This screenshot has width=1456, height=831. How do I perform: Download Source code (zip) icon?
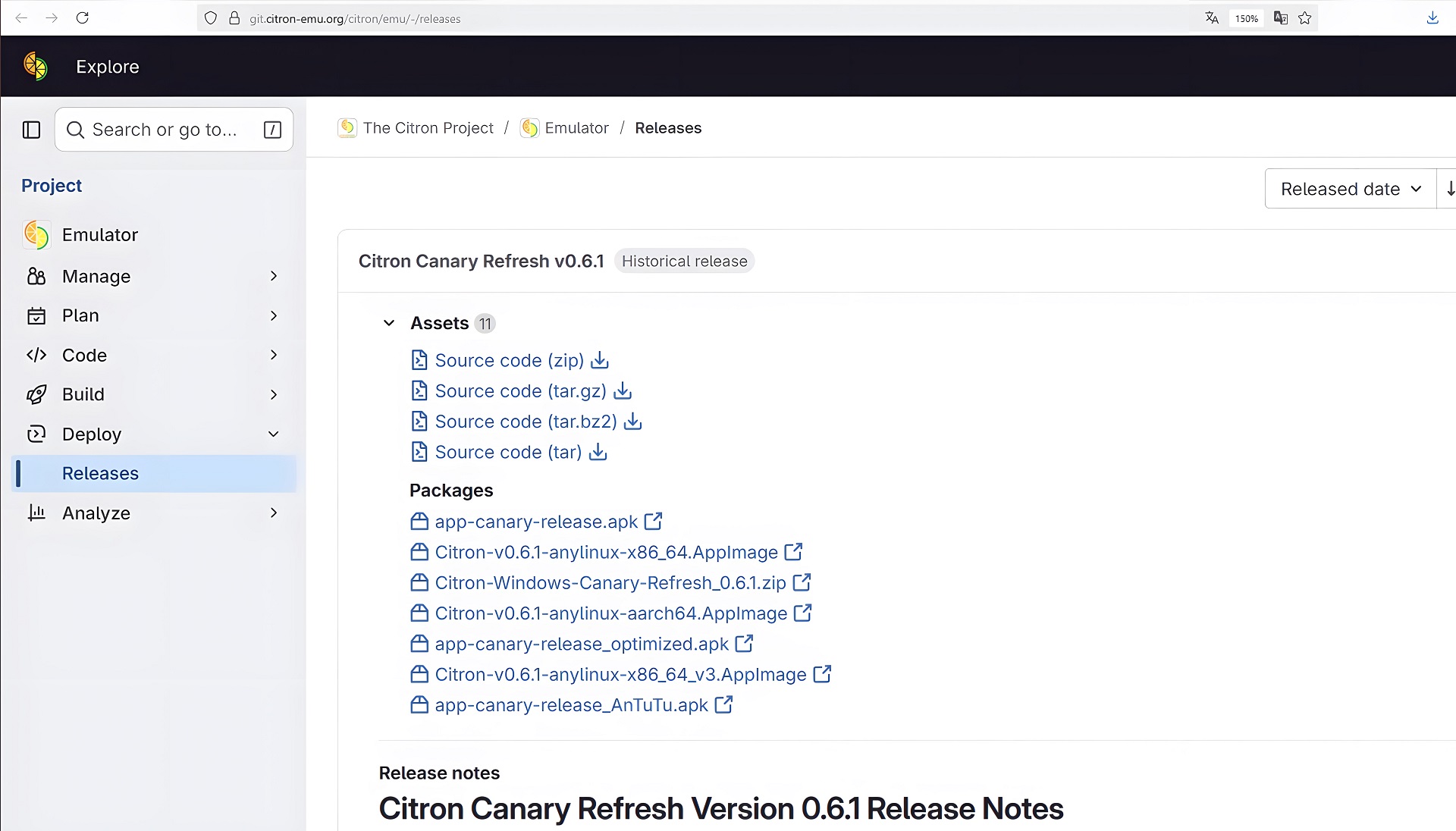click(600, 360)
